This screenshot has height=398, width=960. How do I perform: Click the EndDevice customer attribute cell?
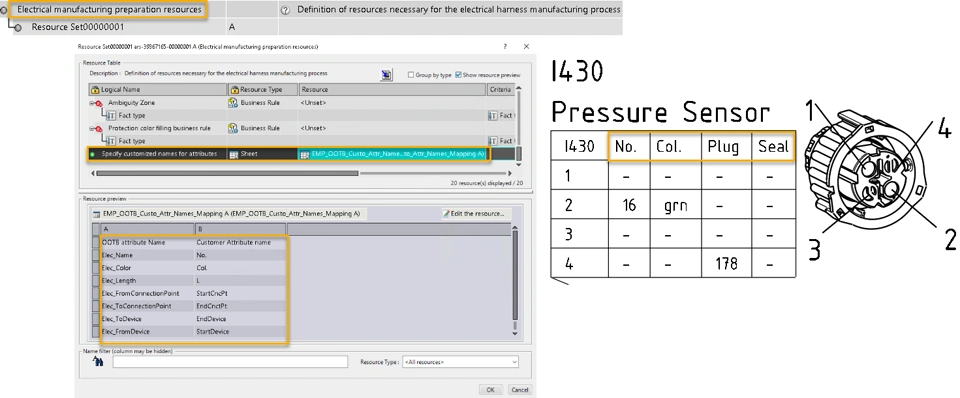240,319
